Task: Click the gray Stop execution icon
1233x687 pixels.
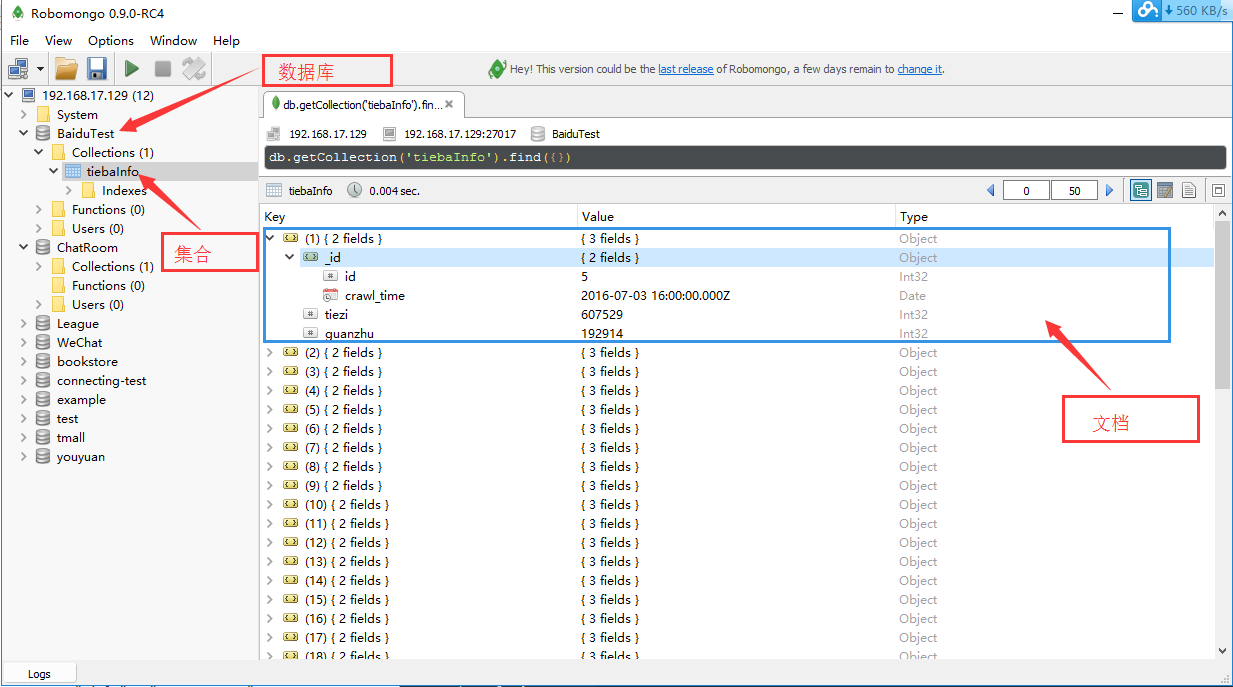Action: click(x=162, y=69)
